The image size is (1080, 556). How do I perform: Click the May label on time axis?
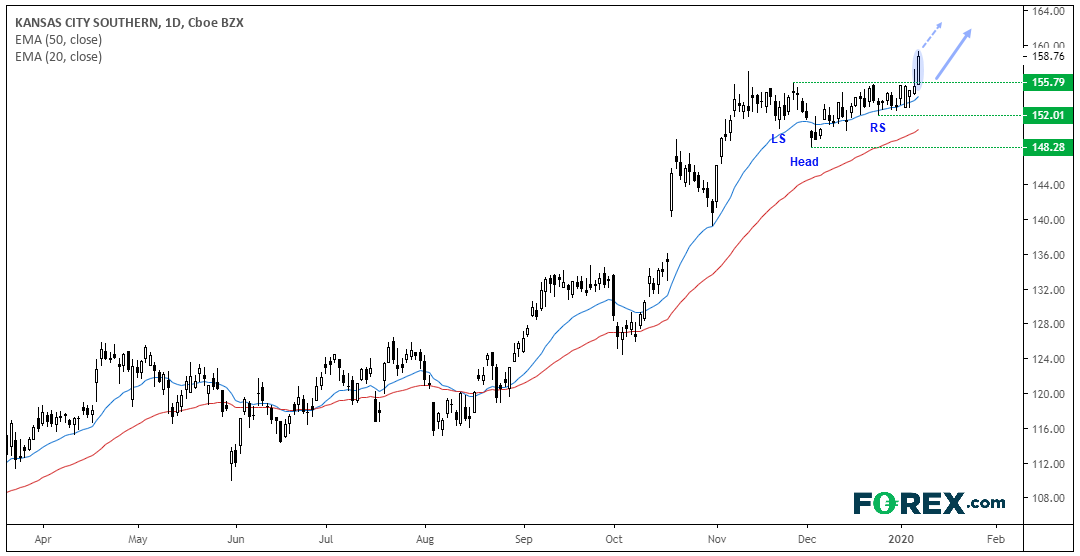click(x=138, y=539)
